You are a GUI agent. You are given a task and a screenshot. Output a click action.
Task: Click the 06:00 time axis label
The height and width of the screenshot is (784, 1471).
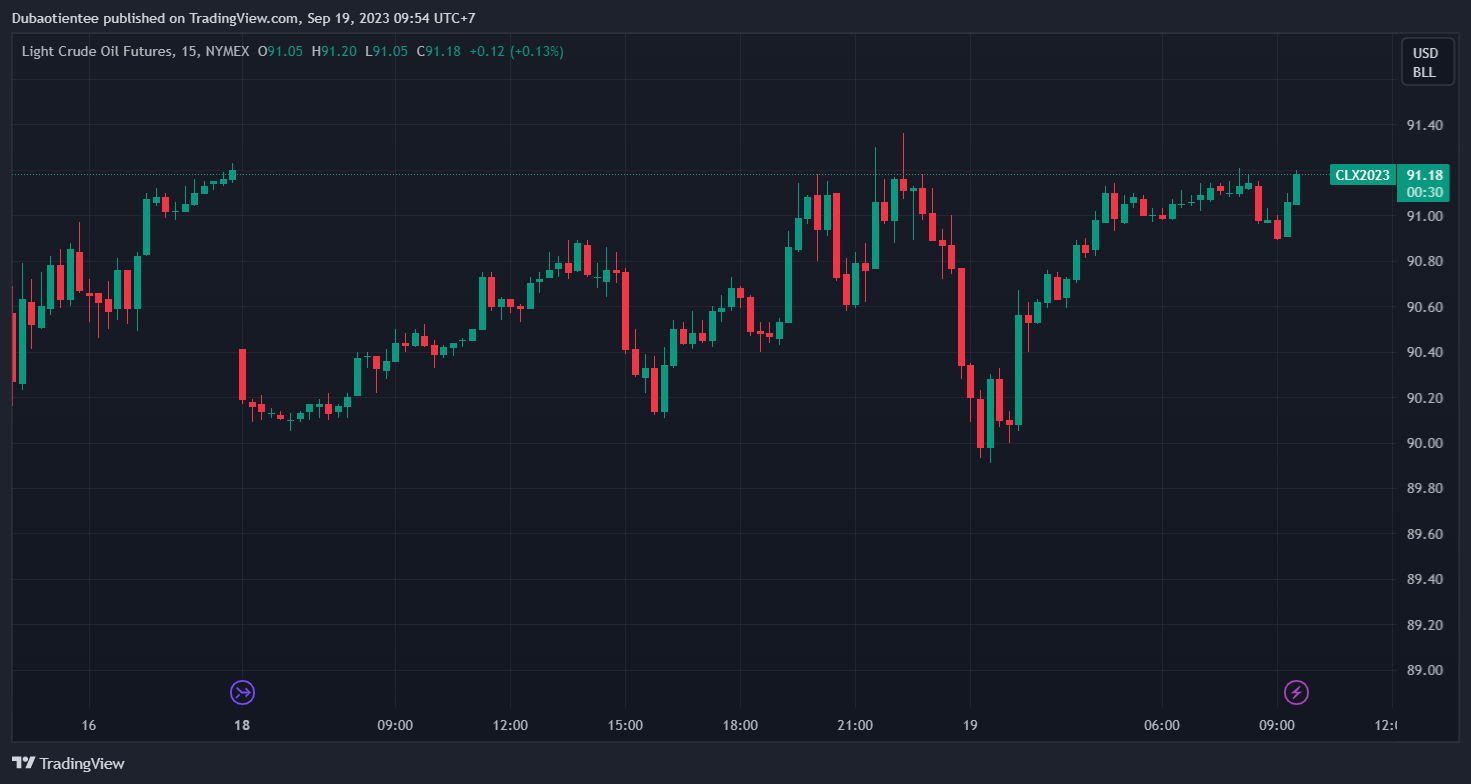tap(1162, 725)
